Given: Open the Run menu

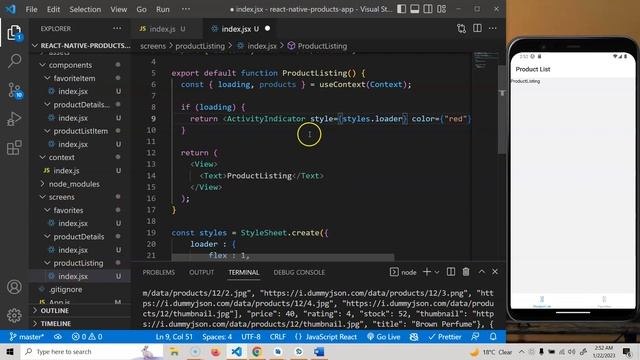Looking at the screenshot, I should tap(162, 9).
